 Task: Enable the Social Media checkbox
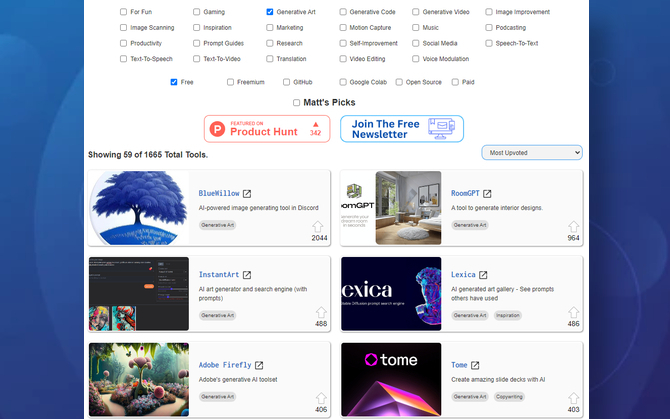416,43
